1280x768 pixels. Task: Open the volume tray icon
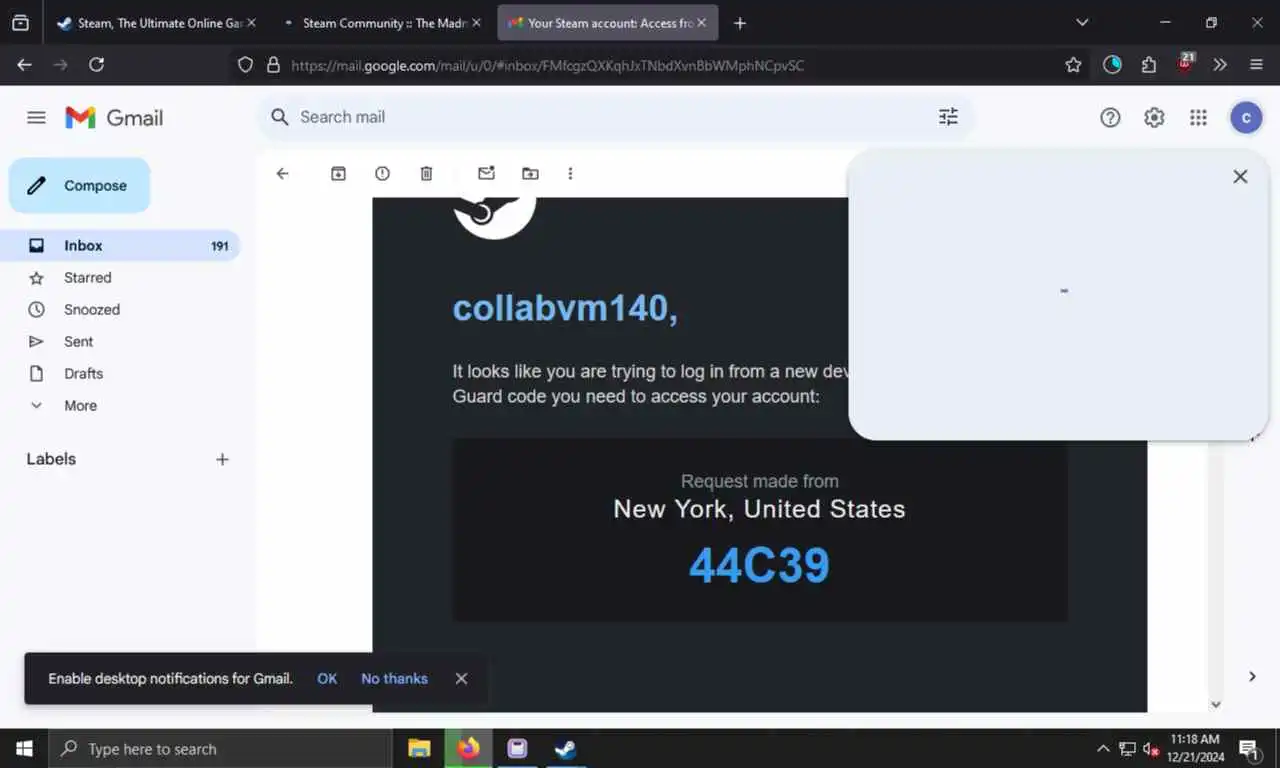1151,749
